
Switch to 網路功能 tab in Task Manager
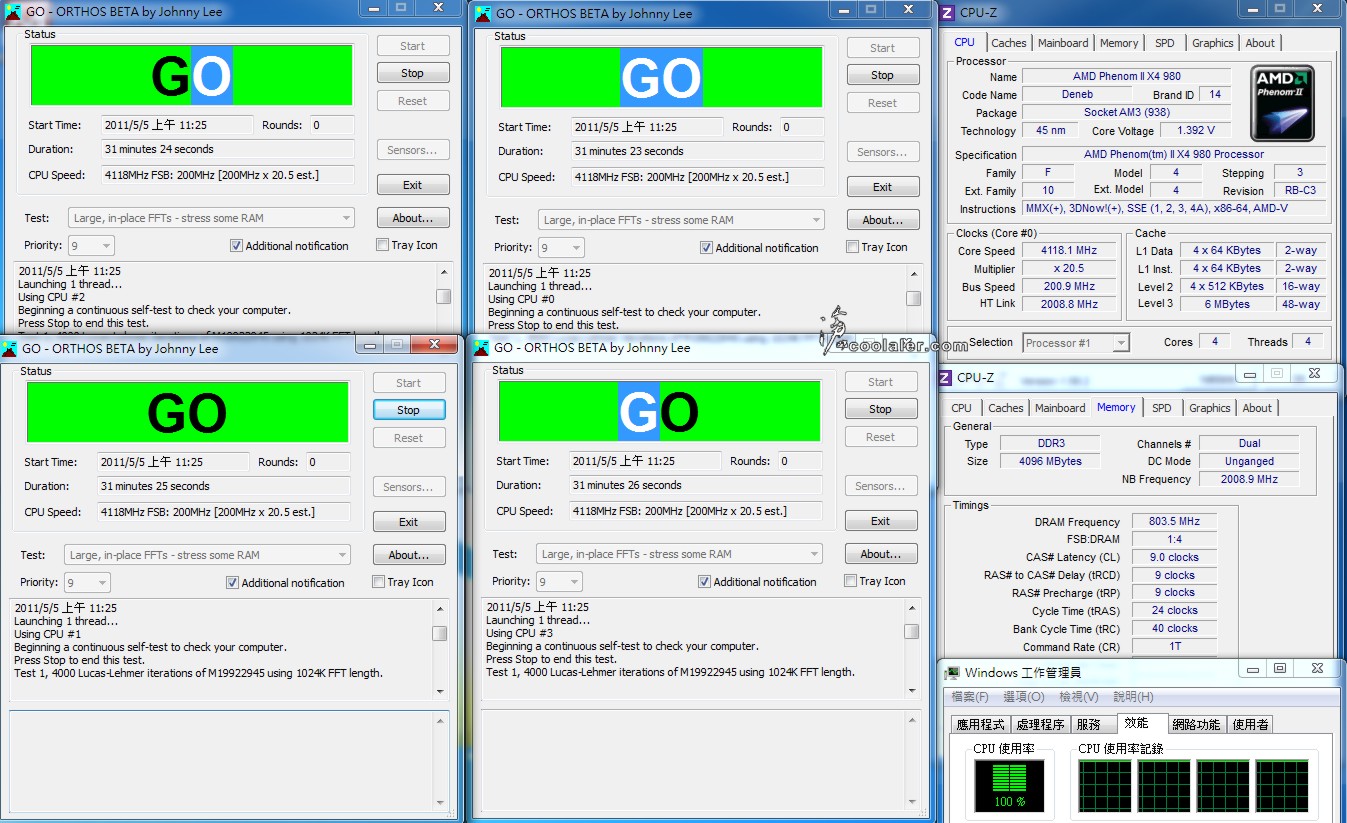[x=1196, y=725]
